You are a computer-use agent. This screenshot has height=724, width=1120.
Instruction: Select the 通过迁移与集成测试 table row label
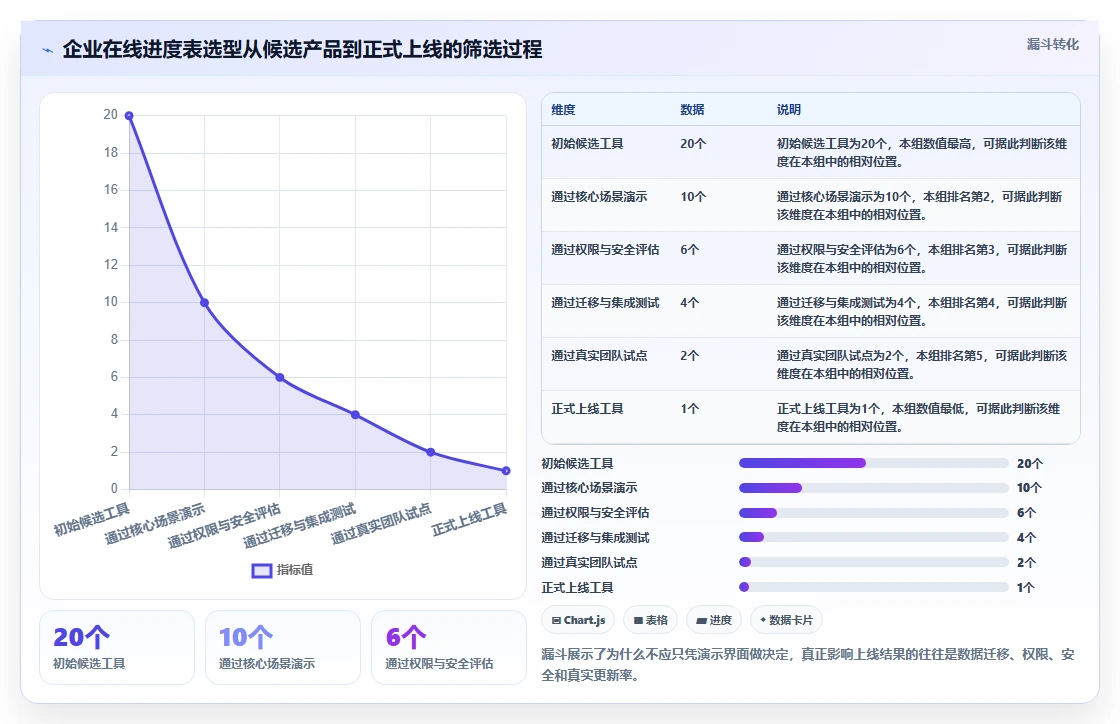[605, 303]
